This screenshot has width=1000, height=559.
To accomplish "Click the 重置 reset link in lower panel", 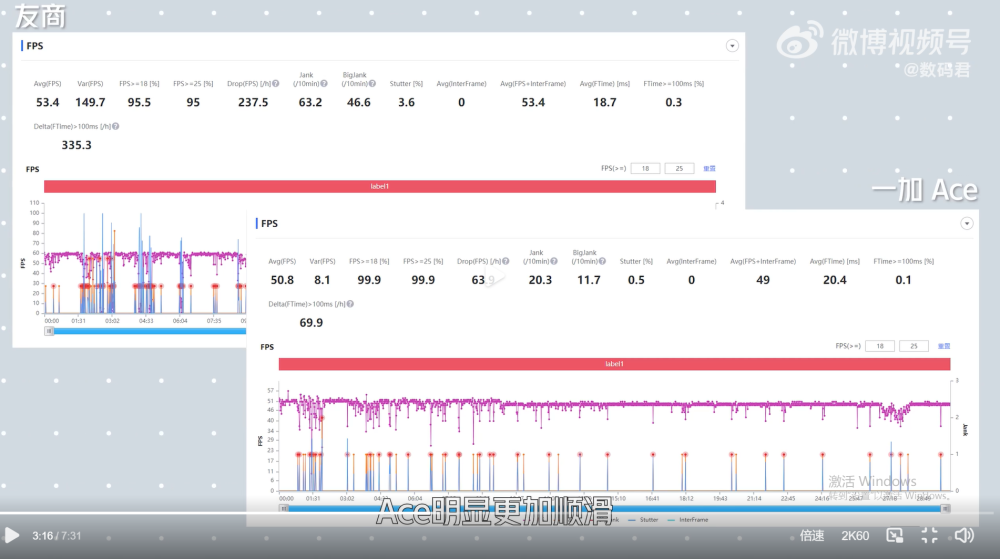I will tap(943, 346).
